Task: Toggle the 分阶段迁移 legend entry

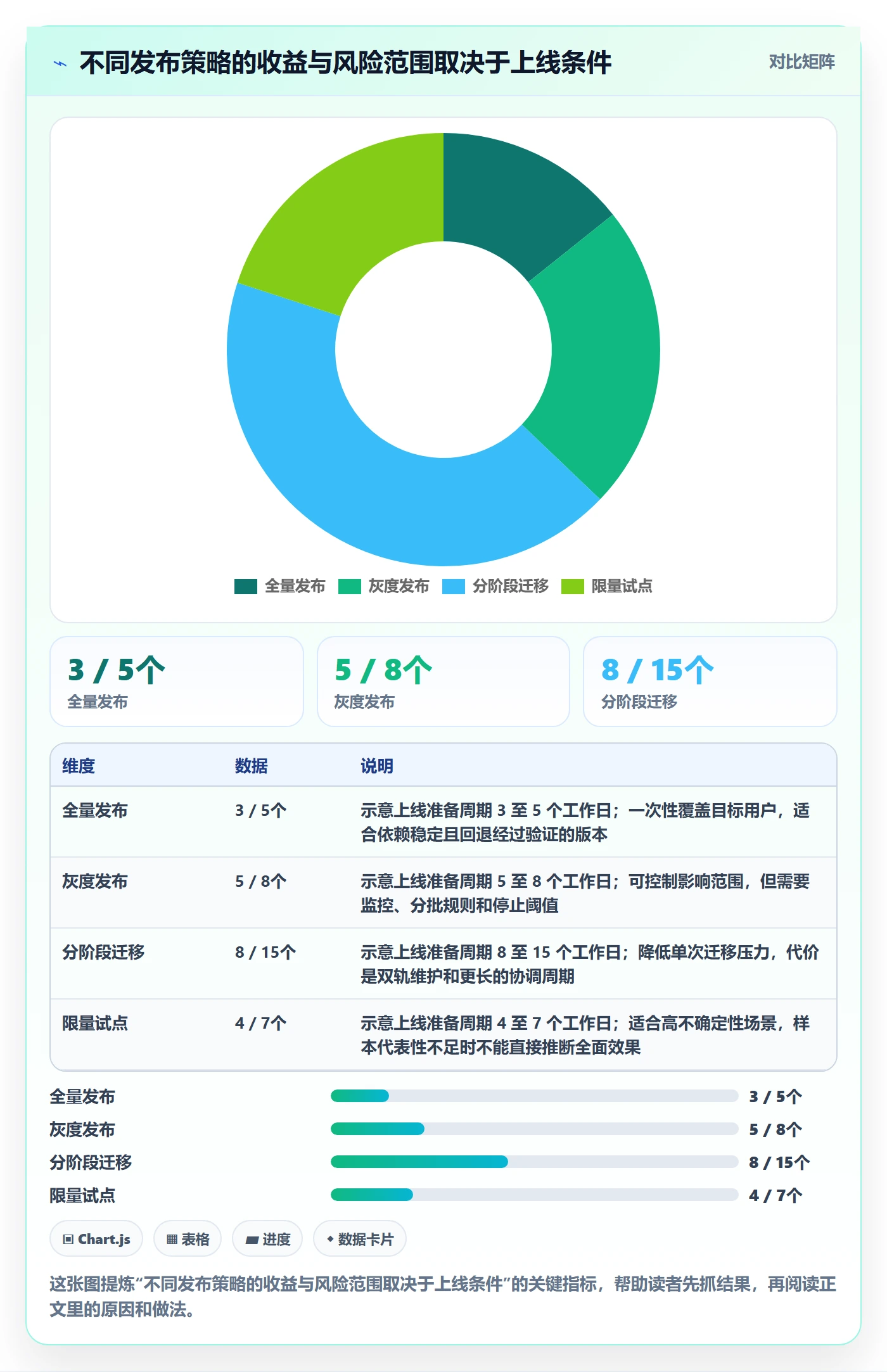Action: click(495, 586)
